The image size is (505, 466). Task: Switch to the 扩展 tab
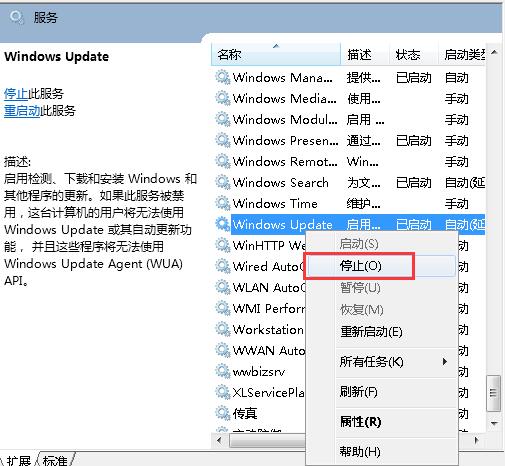[x=19, y=460]
